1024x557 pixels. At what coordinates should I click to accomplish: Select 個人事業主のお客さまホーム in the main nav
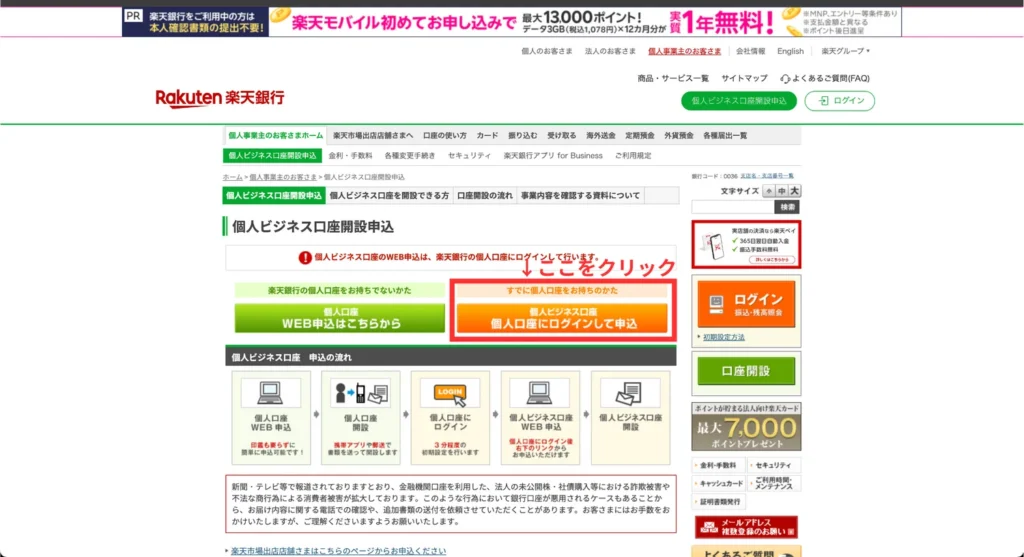[276, 136]
